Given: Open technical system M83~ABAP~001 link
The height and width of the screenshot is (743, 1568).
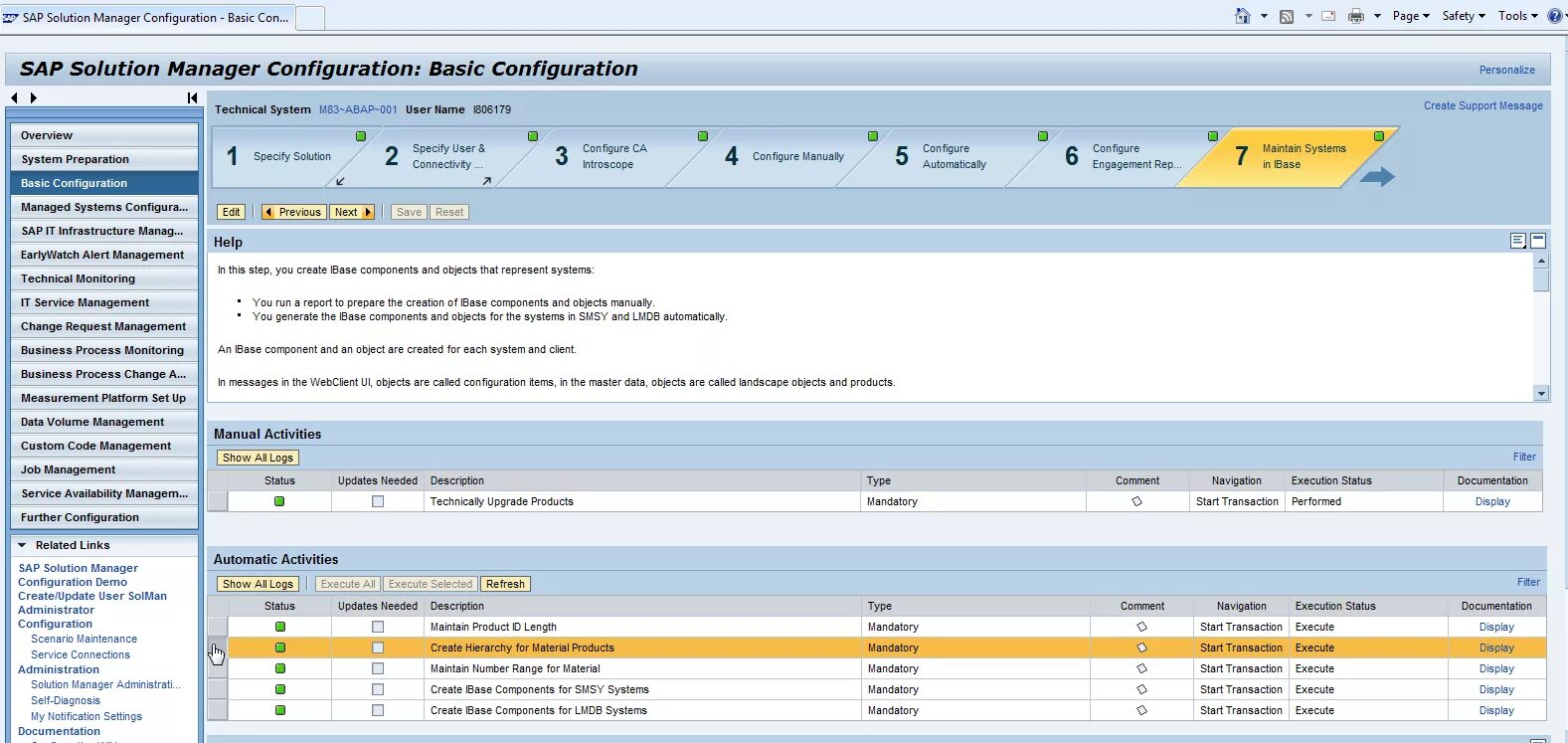Looking at the screenshot, I should click(358, 109).
